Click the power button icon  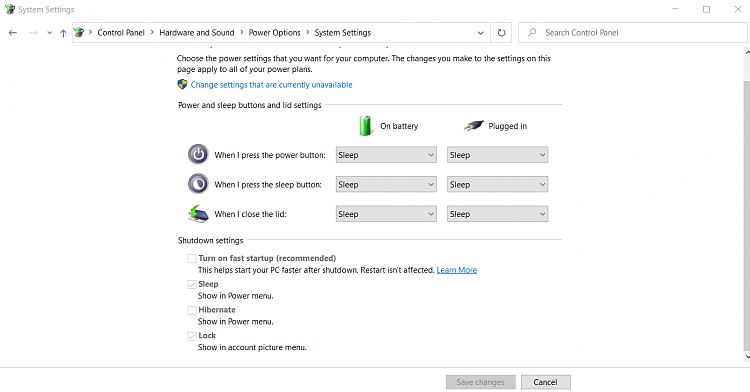(198, 155)
